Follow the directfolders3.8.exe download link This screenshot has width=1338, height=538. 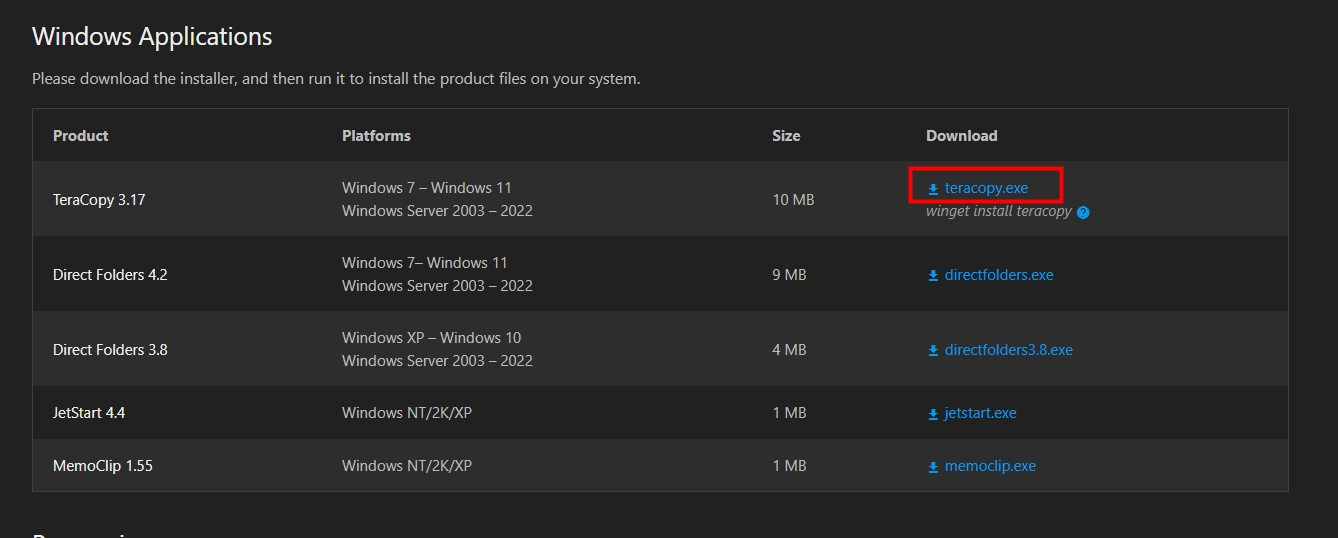point(1008,350)
